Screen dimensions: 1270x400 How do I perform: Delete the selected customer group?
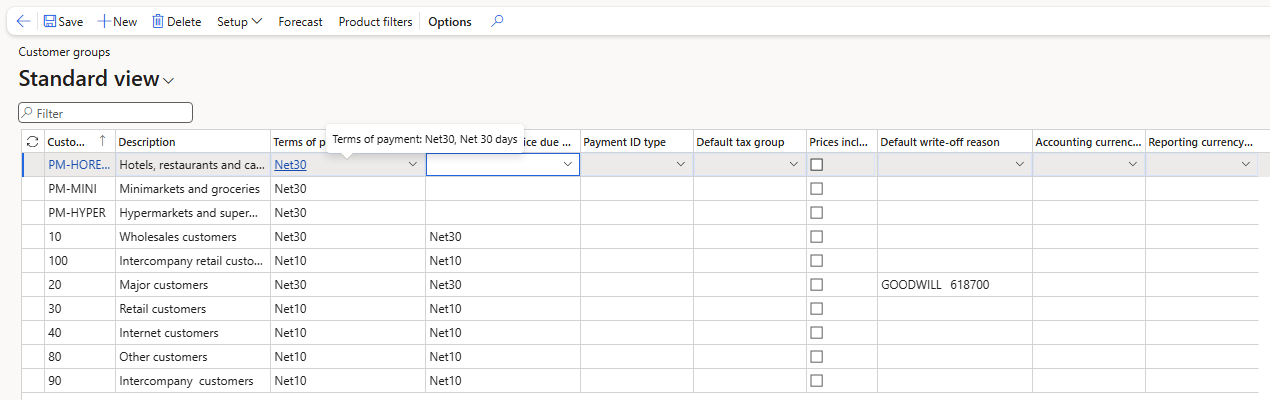tap(176, 21)
